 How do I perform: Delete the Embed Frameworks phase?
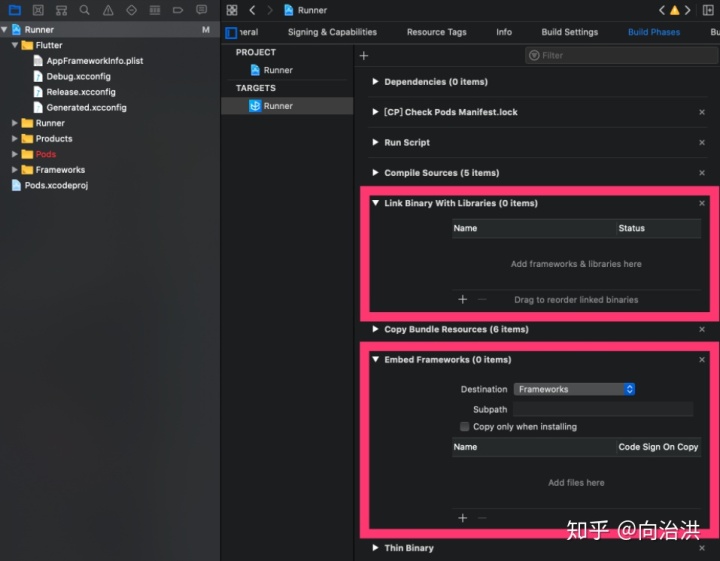pos(702,359)
